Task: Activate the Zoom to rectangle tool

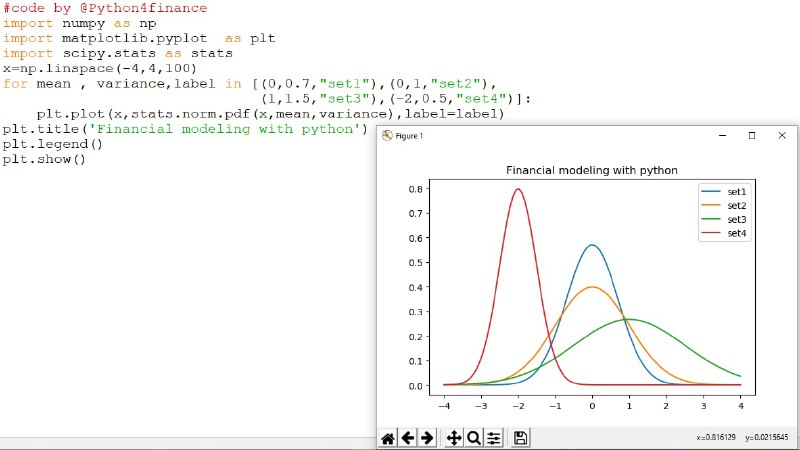Action: [474, 438]
